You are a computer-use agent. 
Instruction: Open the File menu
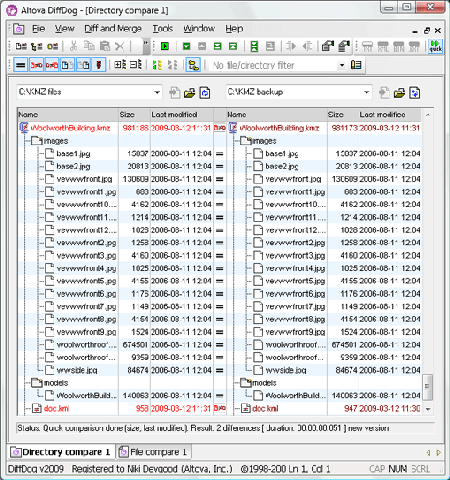coord(38,29)
